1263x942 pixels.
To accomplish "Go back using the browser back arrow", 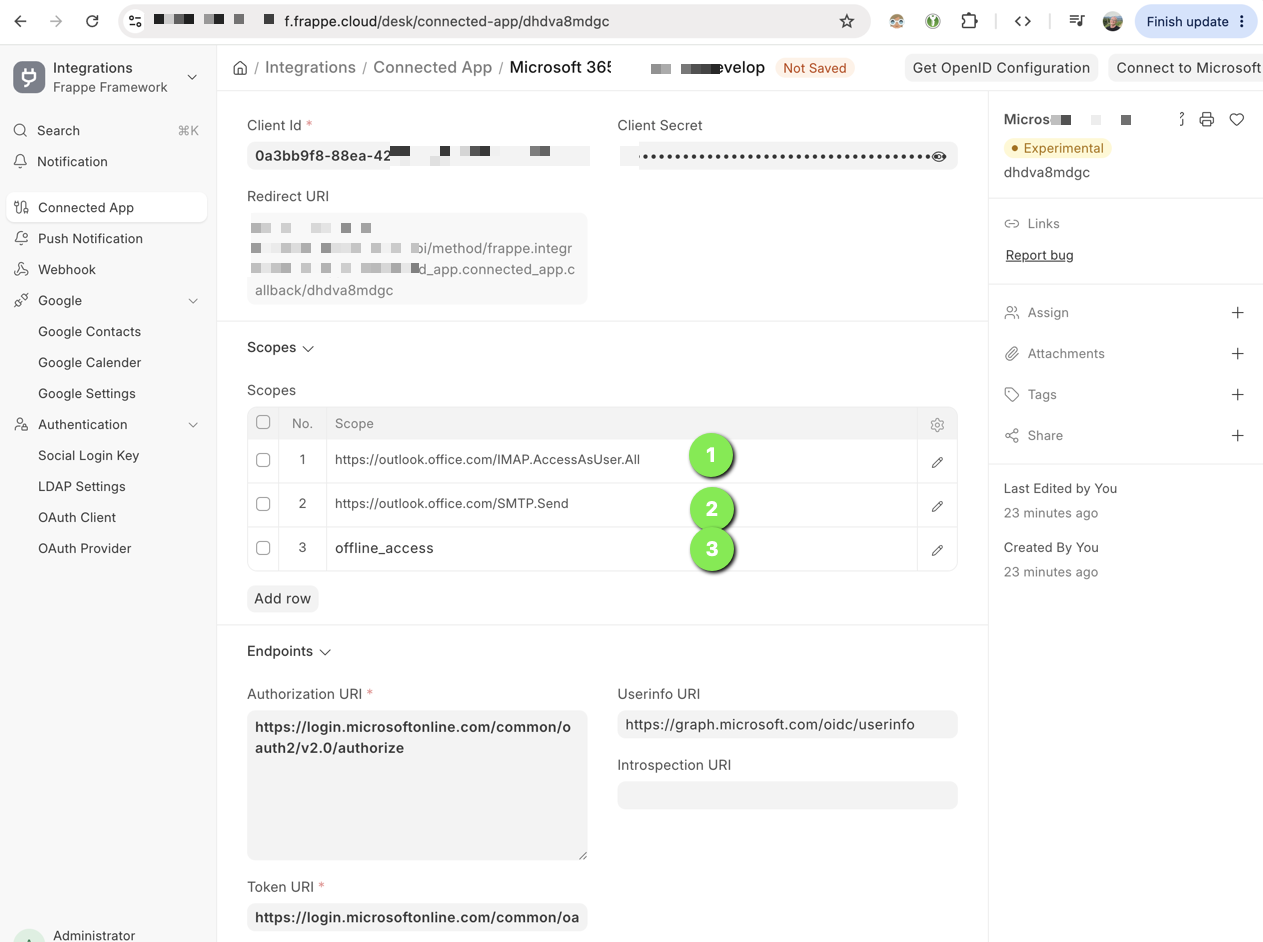I will (20, 21).
